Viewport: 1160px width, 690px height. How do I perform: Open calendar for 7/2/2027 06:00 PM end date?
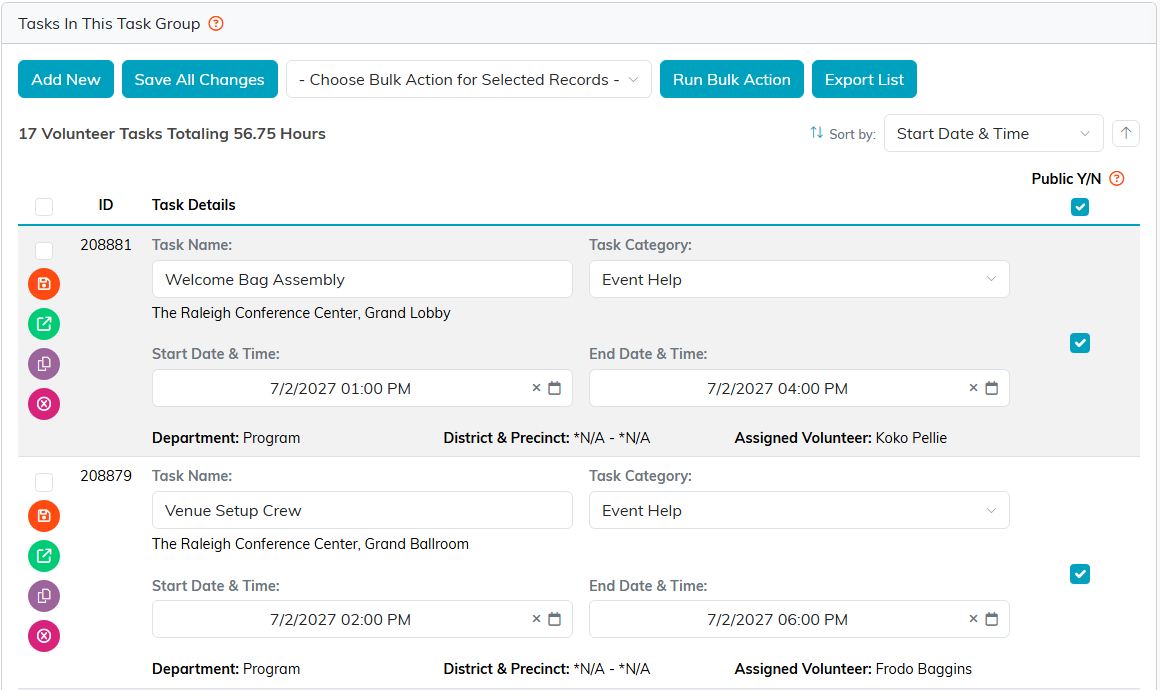click(x=992, y=619)
